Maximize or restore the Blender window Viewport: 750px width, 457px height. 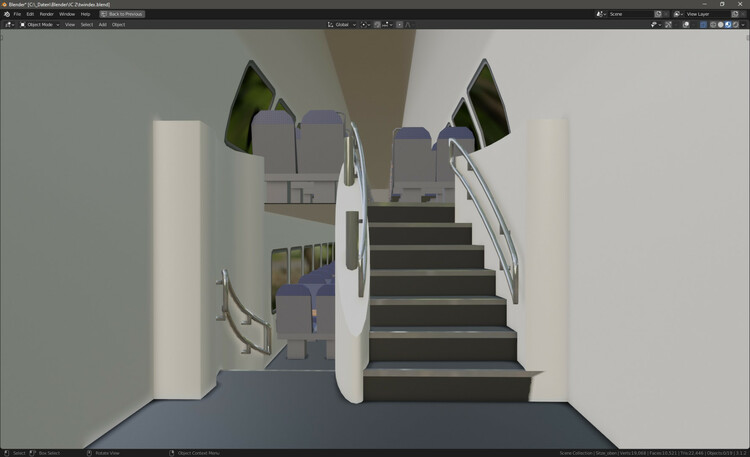pyautogui.click(x=722, y=4)
